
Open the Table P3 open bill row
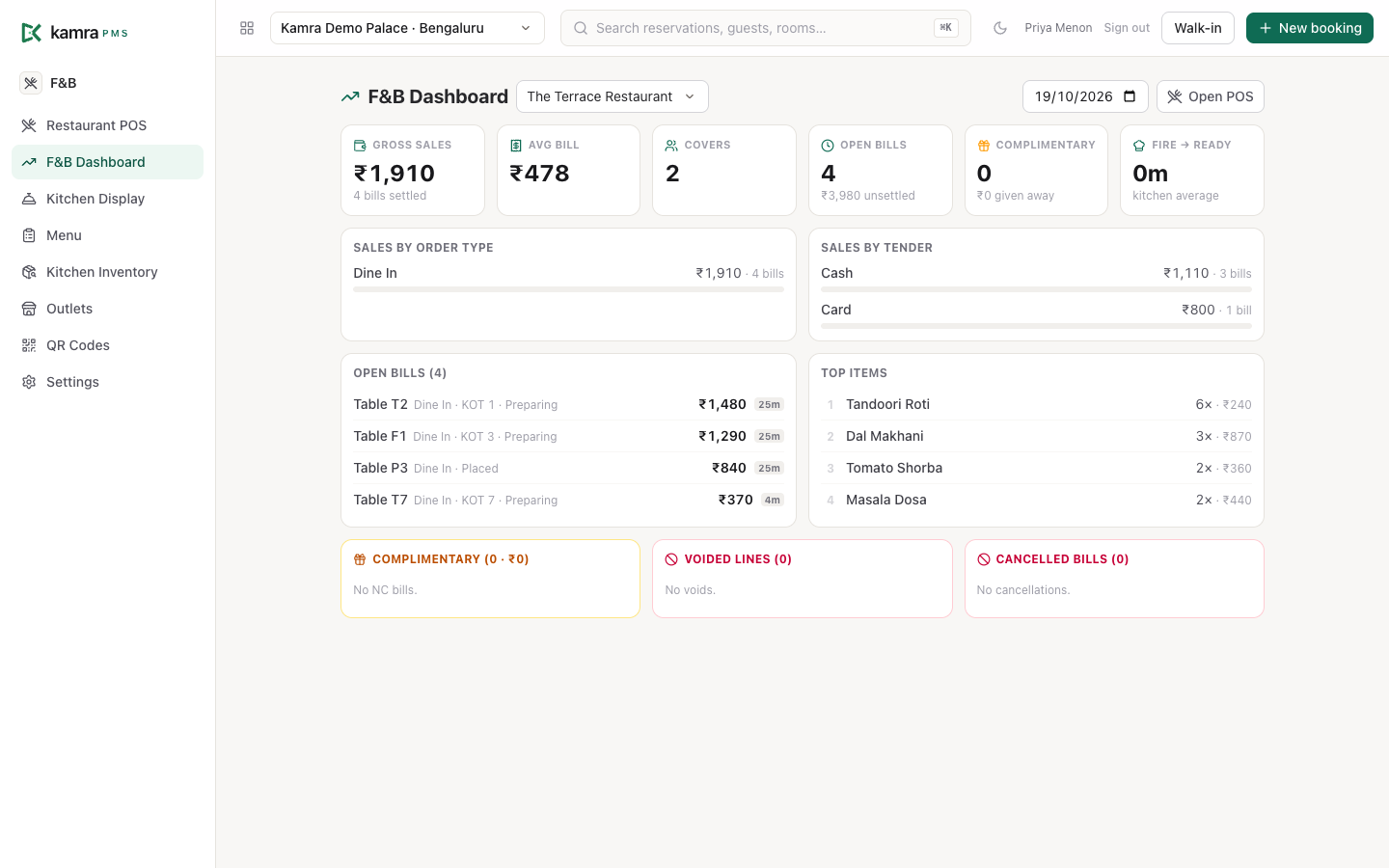pyautogui.click(x=568, y=468)
